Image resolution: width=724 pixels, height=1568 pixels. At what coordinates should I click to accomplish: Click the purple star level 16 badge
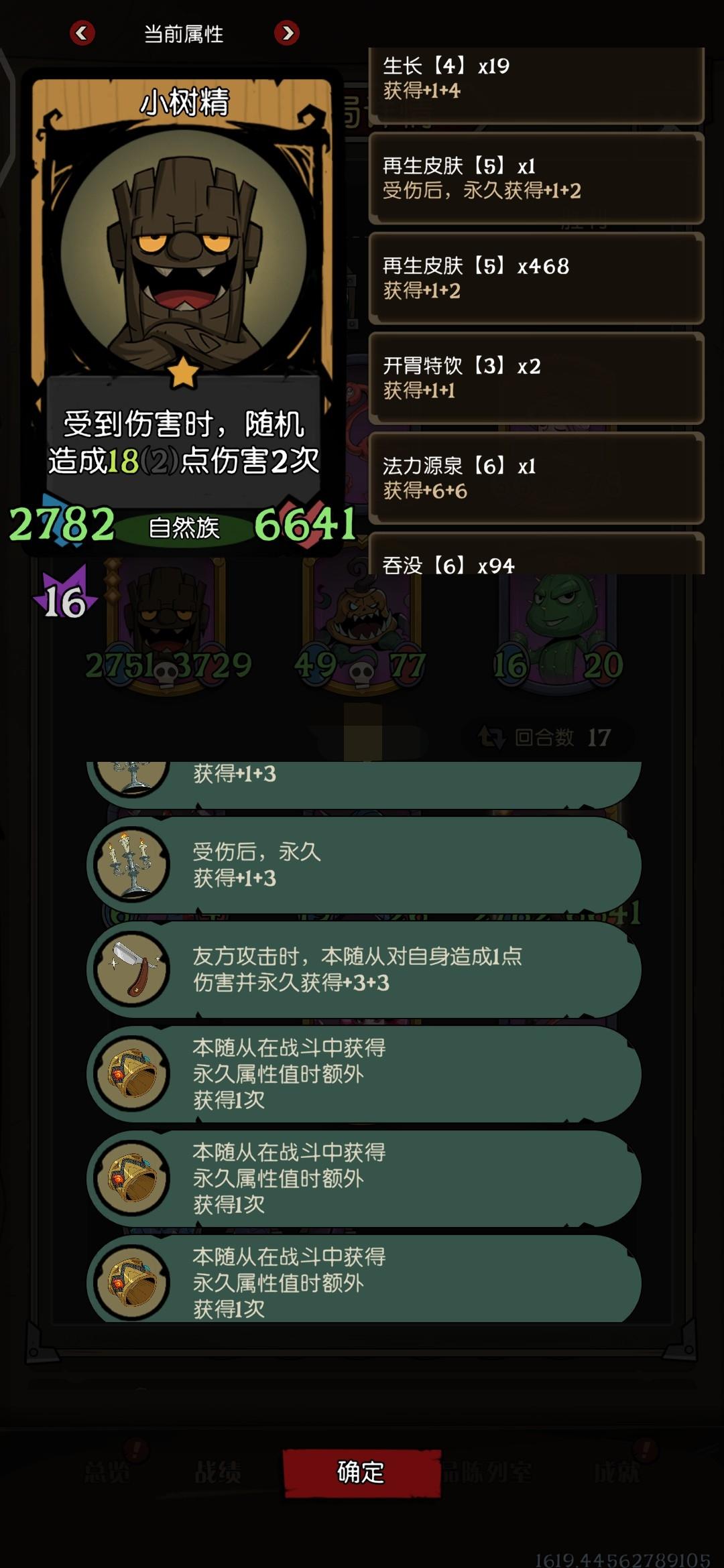(x=64, y=594)
